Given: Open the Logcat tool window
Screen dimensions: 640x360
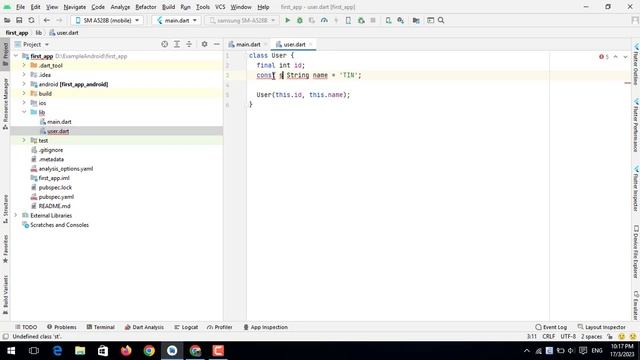Looking at the screenshot, I should [186, 327].
